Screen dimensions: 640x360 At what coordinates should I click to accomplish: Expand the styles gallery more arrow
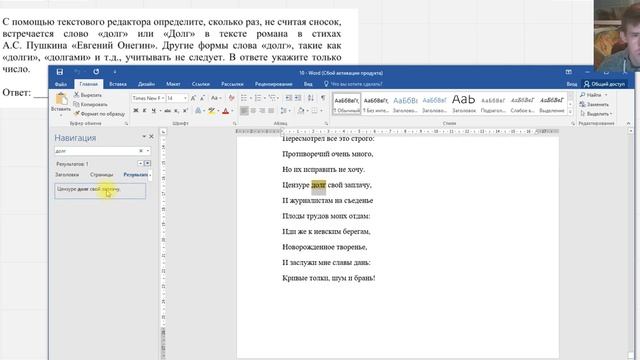click(571, 113)
